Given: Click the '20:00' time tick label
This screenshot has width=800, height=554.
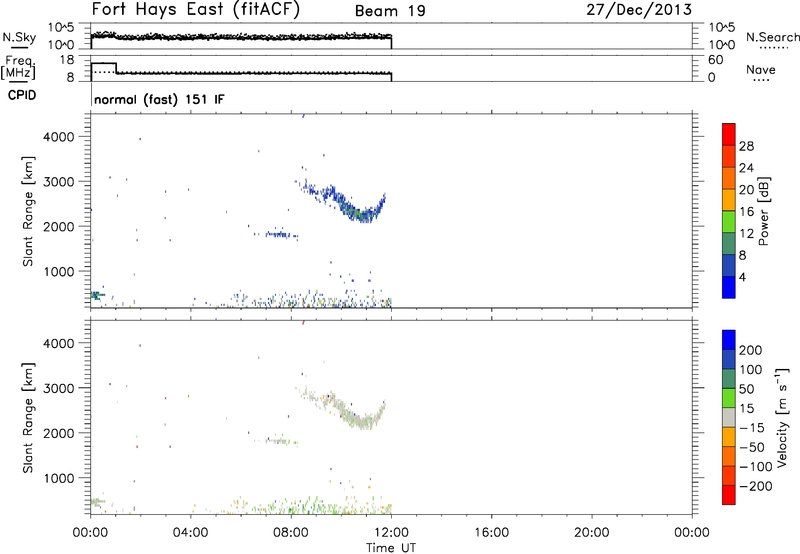Looking at the screenshot, I should tap(591, 533).
